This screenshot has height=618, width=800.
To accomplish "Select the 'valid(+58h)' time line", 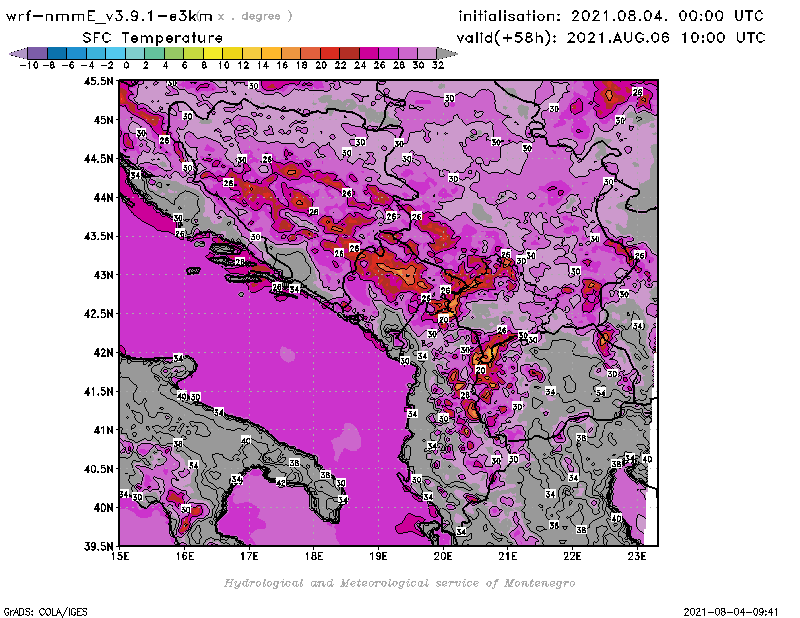I will point(611,38).
